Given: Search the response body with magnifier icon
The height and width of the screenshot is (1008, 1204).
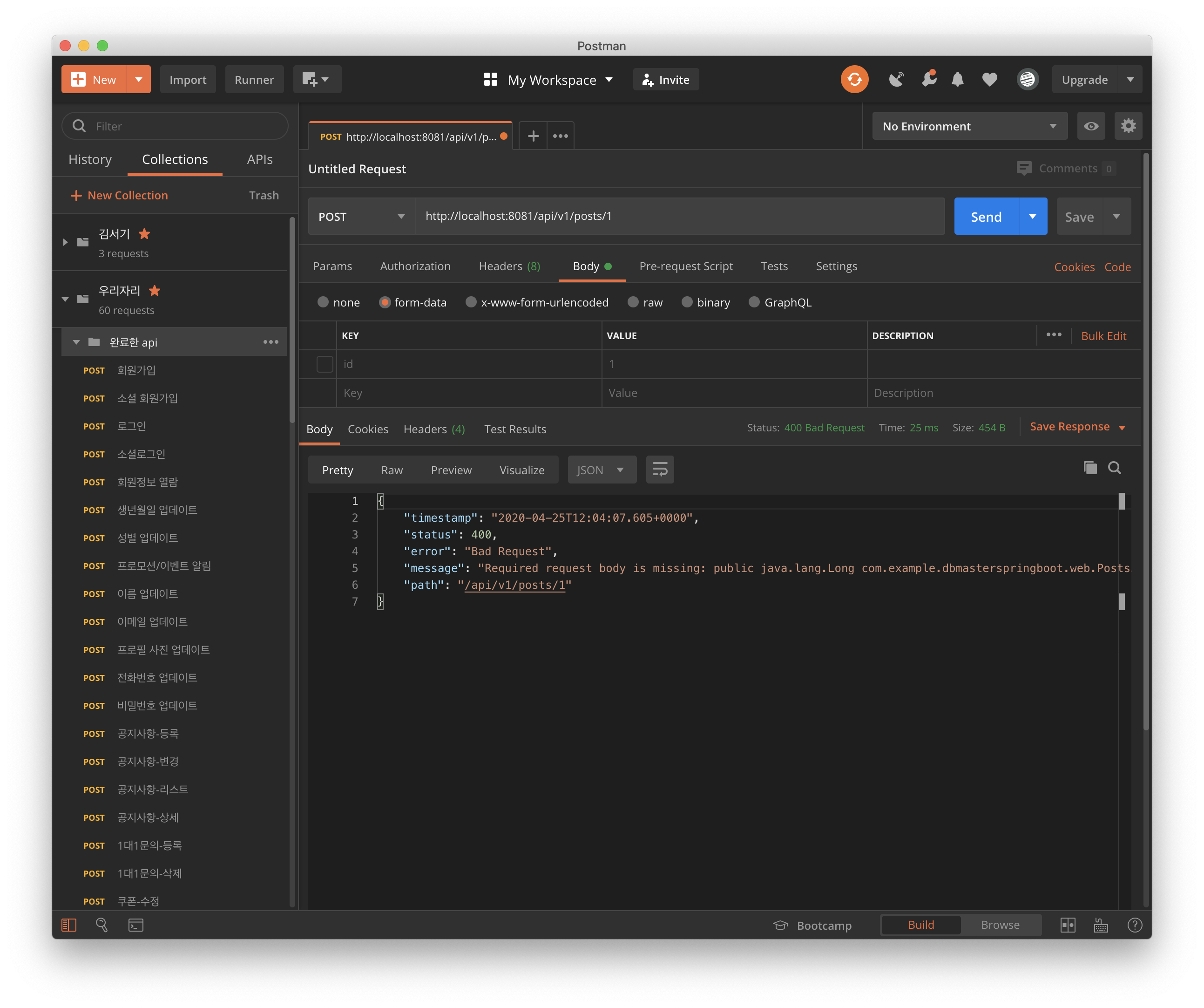Looking at the screenshot, I should (1114, 468).
